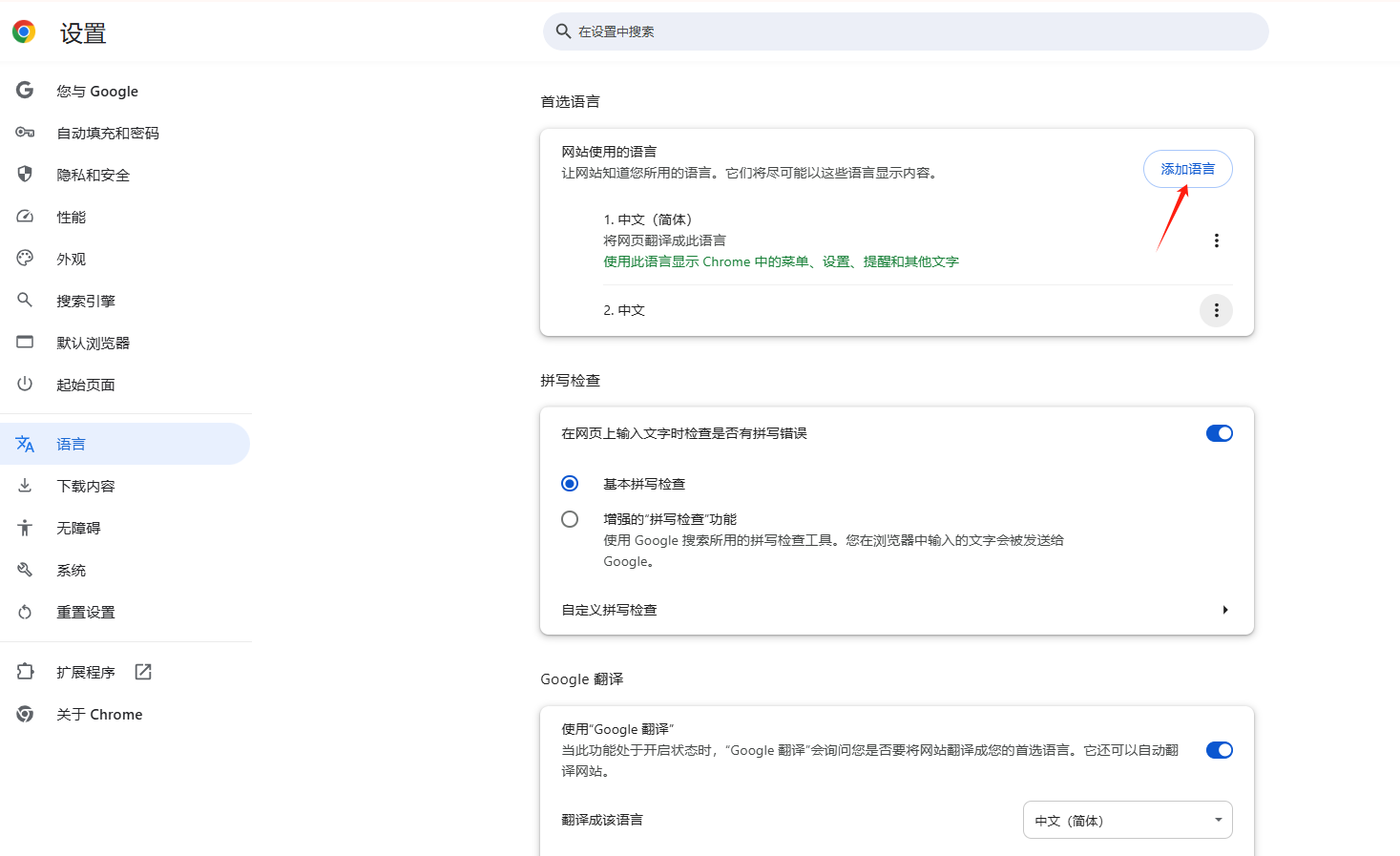Screen dimensions: 1400x856
Task: Click the Google G icon in sidebar
Action: tap(25, 90)
